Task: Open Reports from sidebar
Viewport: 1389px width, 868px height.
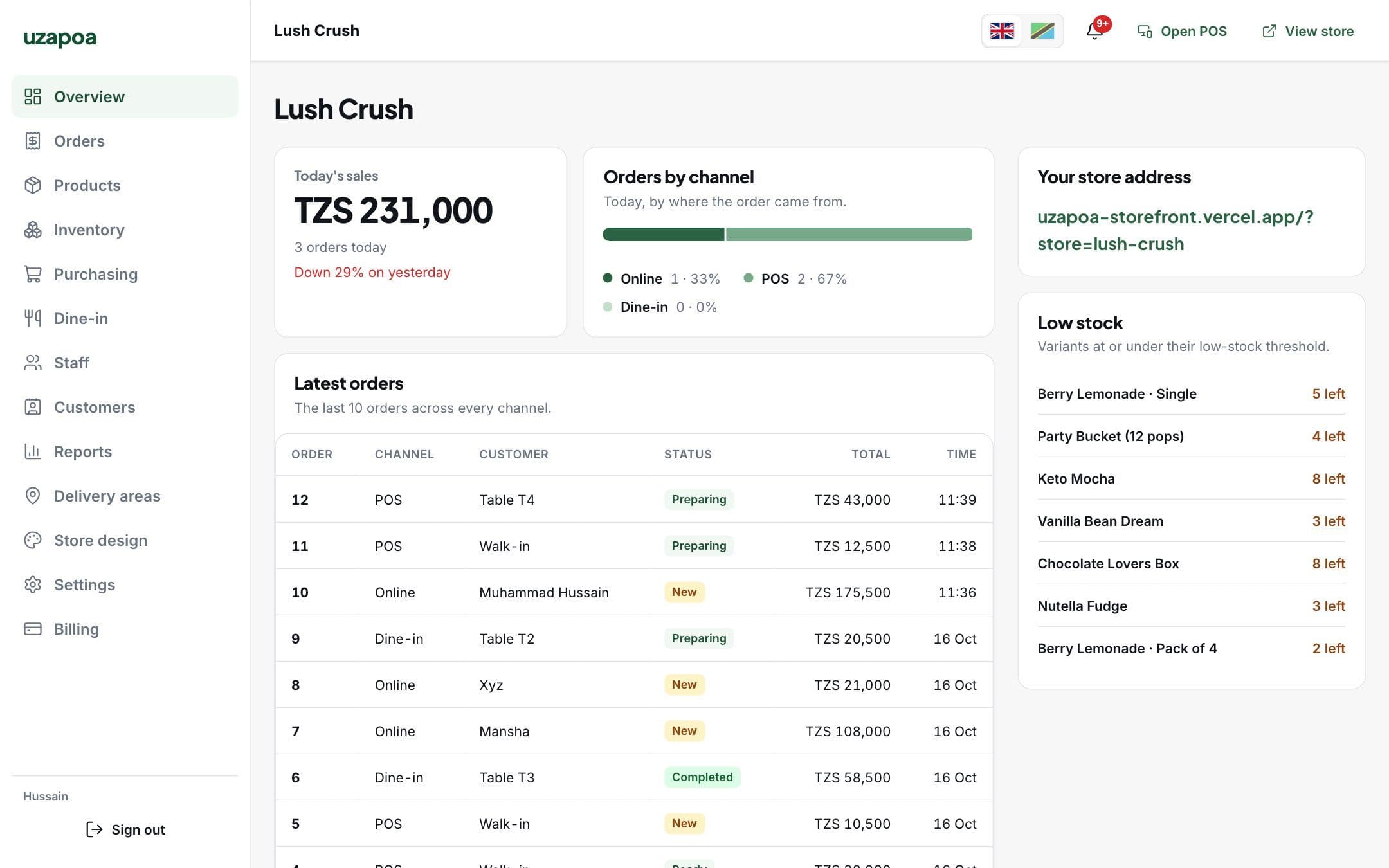Action: pos(125,451)
